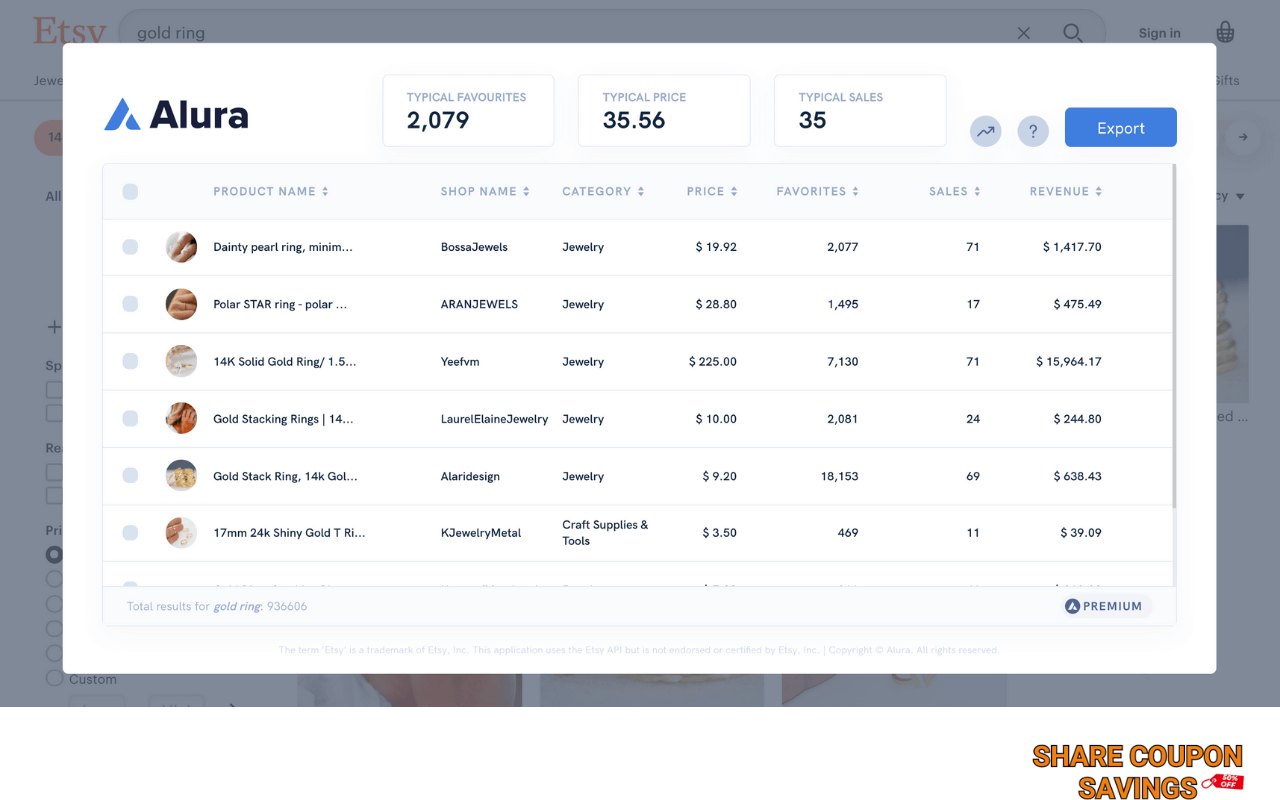Open the Gold Stack Ring thumbnail

click(181, 476)
